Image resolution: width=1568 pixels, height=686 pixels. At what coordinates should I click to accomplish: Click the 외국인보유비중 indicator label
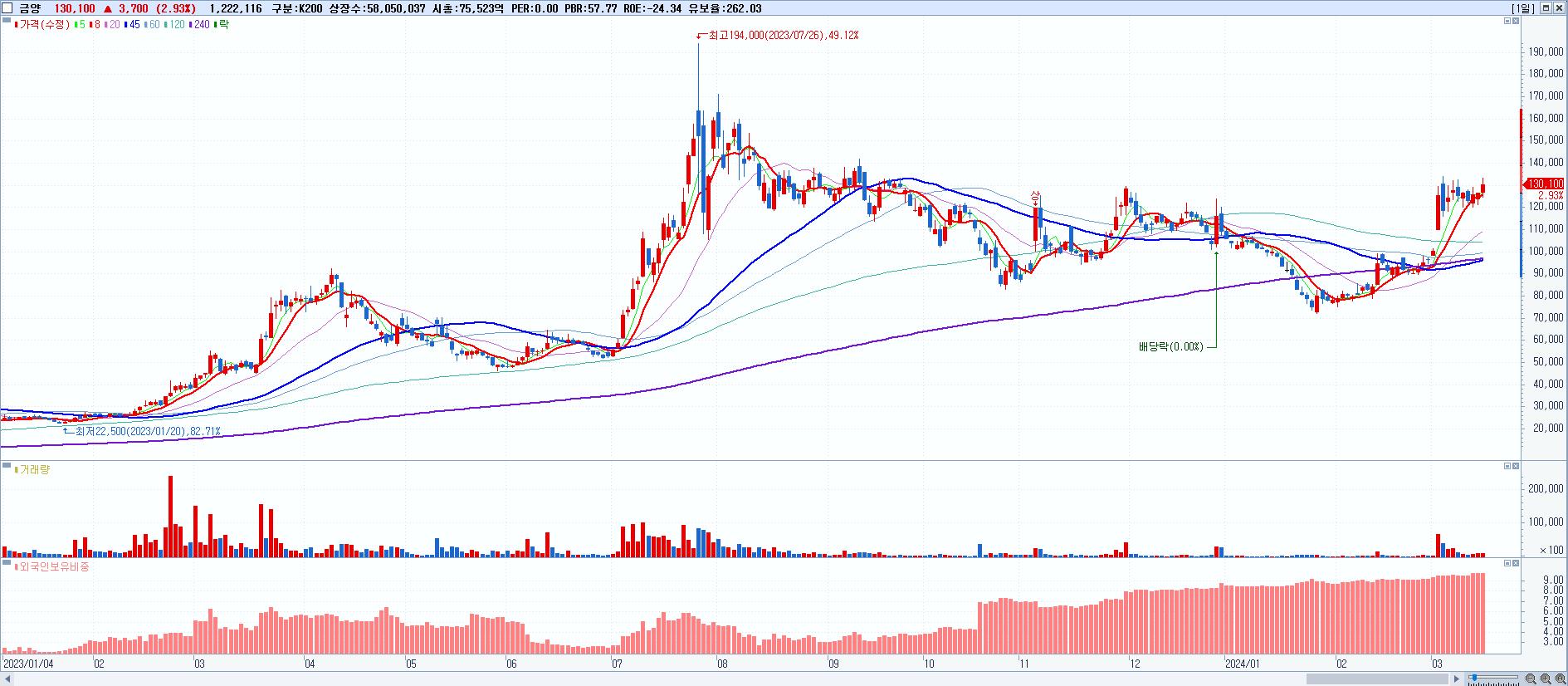pyautogui.click(x=51, y=566)
